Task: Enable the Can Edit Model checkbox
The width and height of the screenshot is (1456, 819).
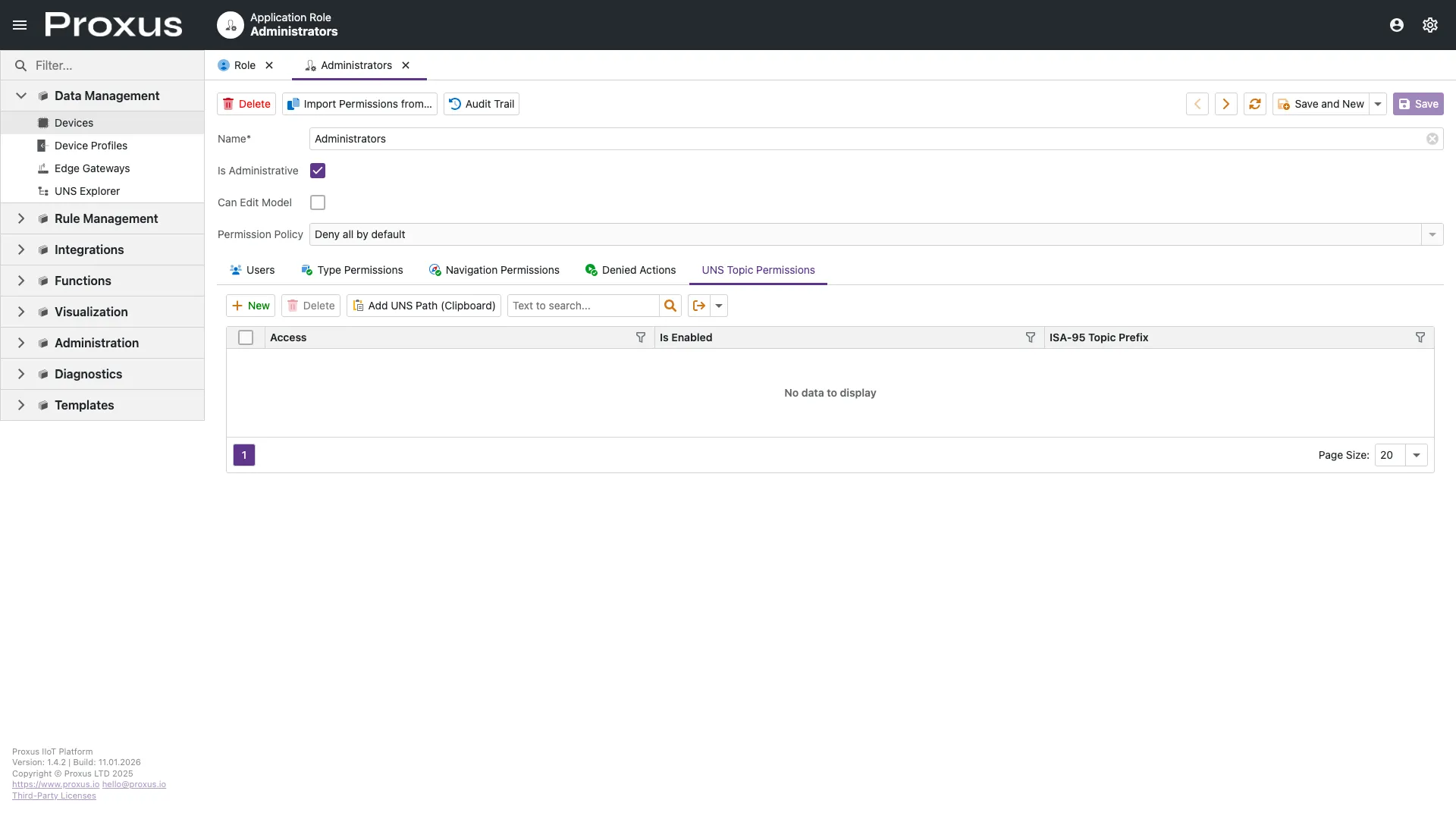Action: click(318, 202)
